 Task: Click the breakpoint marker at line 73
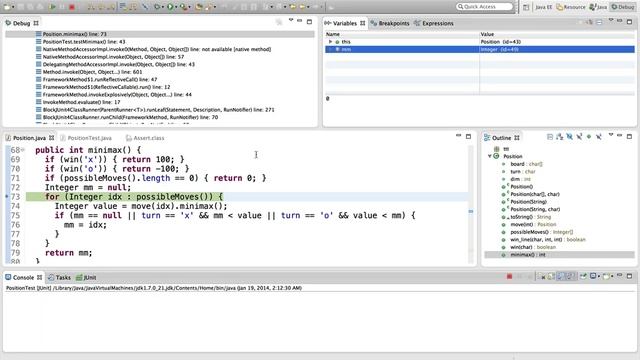click(x=7, y=196)
